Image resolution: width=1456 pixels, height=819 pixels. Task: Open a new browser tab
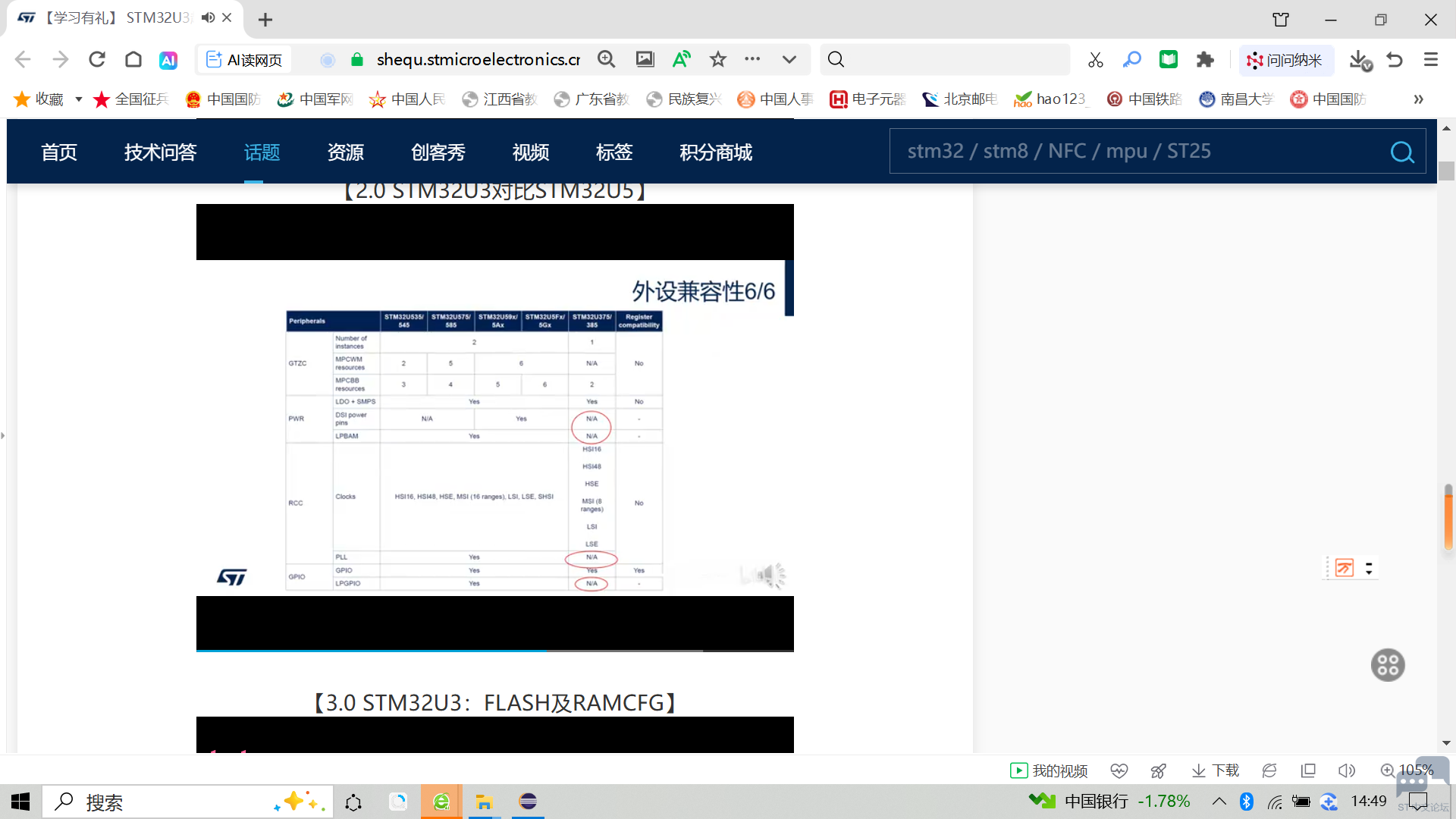265,20
